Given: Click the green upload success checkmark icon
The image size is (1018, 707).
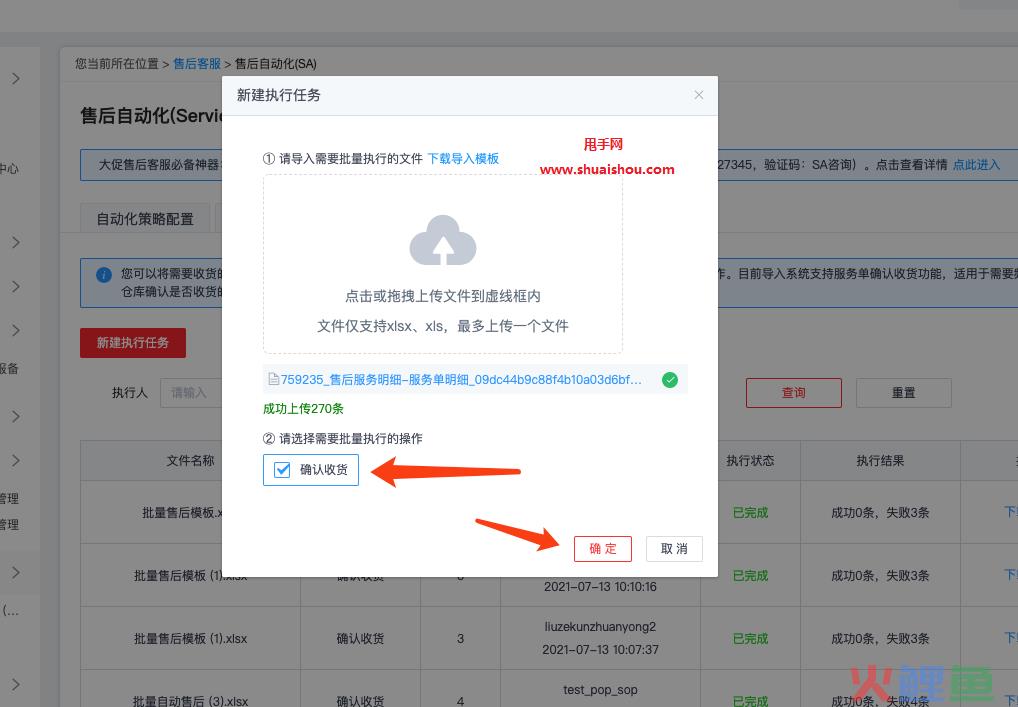Looking at the screenshot, I should coord(670,380).
